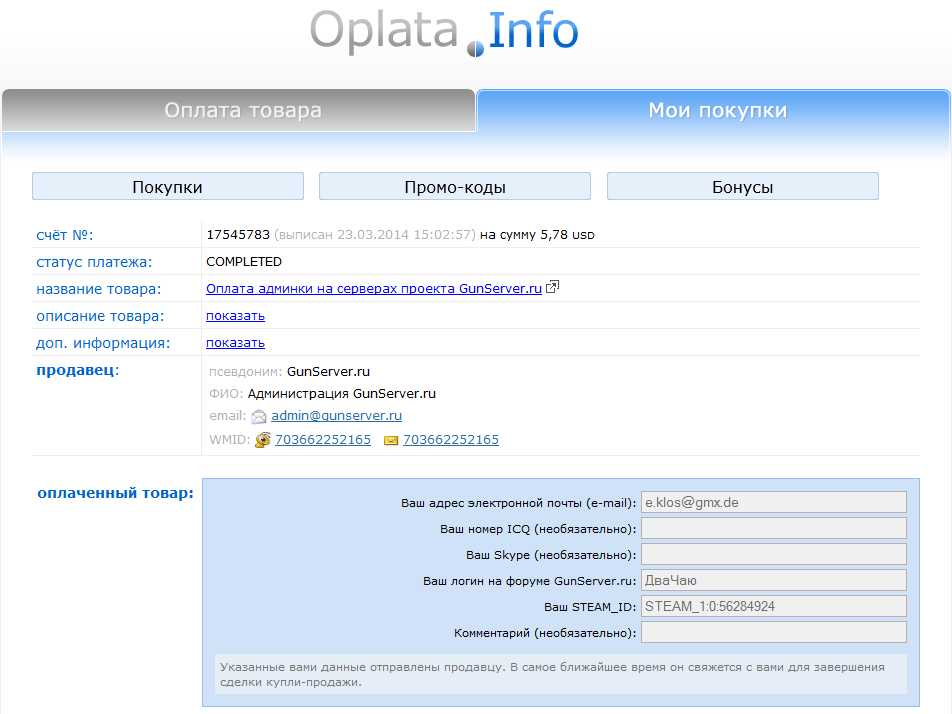The width and height of the screenshot is (952, 714).
Task: Focus the e-mail address input field
Action: point(773,502)
